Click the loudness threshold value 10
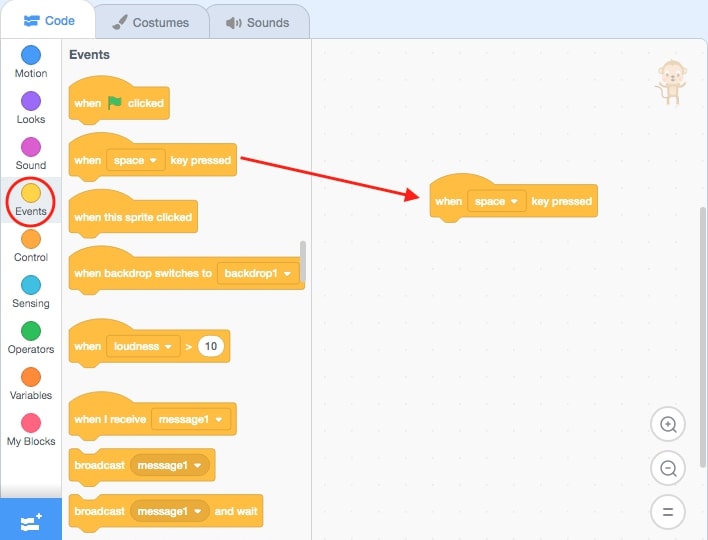This screenshot has width=708, height=540. (x=211, y=346)
